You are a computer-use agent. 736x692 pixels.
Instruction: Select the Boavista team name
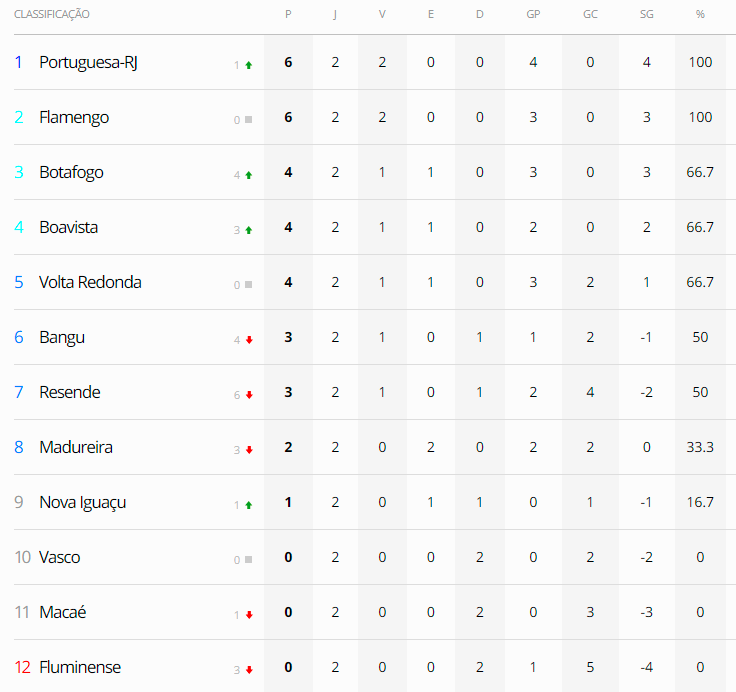(x=68, y=227)
